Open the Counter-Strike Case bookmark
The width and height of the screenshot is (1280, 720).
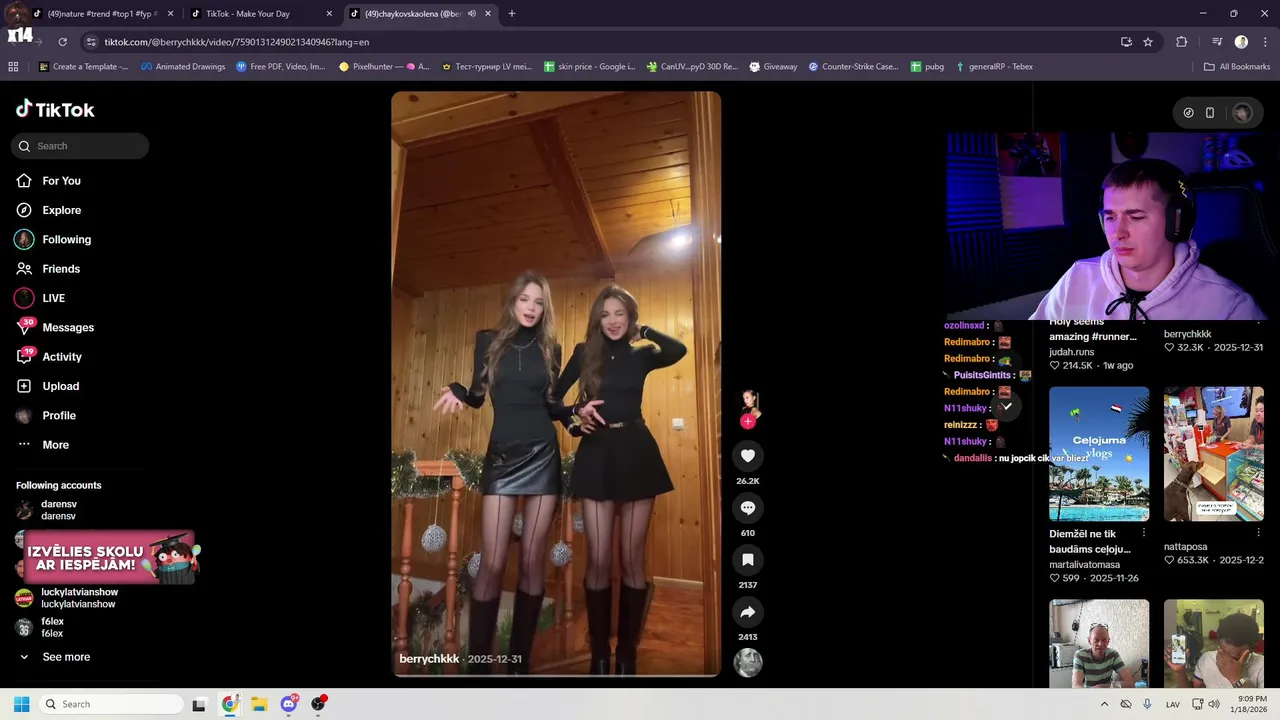click(853, 67)
